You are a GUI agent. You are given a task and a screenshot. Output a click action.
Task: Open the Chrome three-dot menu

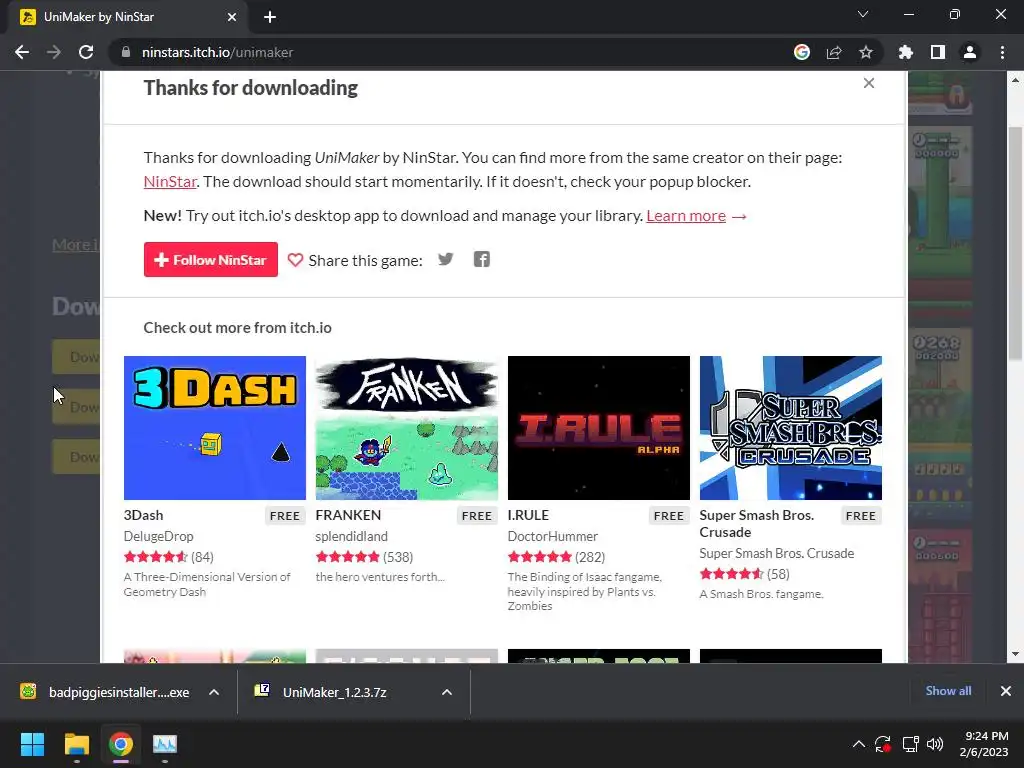(x=1002, y=52)
